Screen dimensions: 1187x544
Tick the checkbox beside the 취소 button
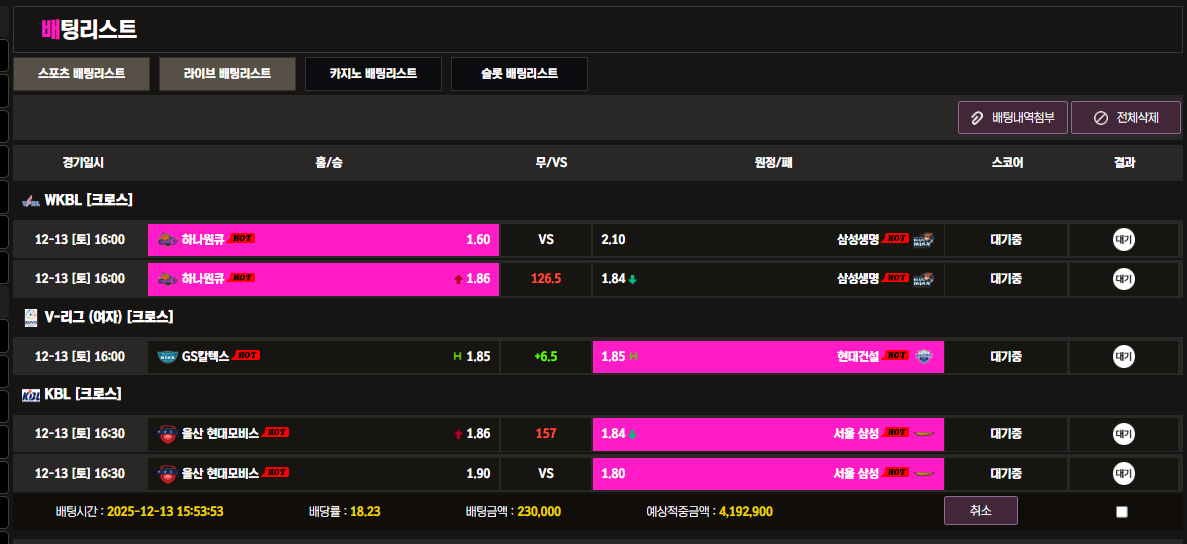[x=1122, y=512]
